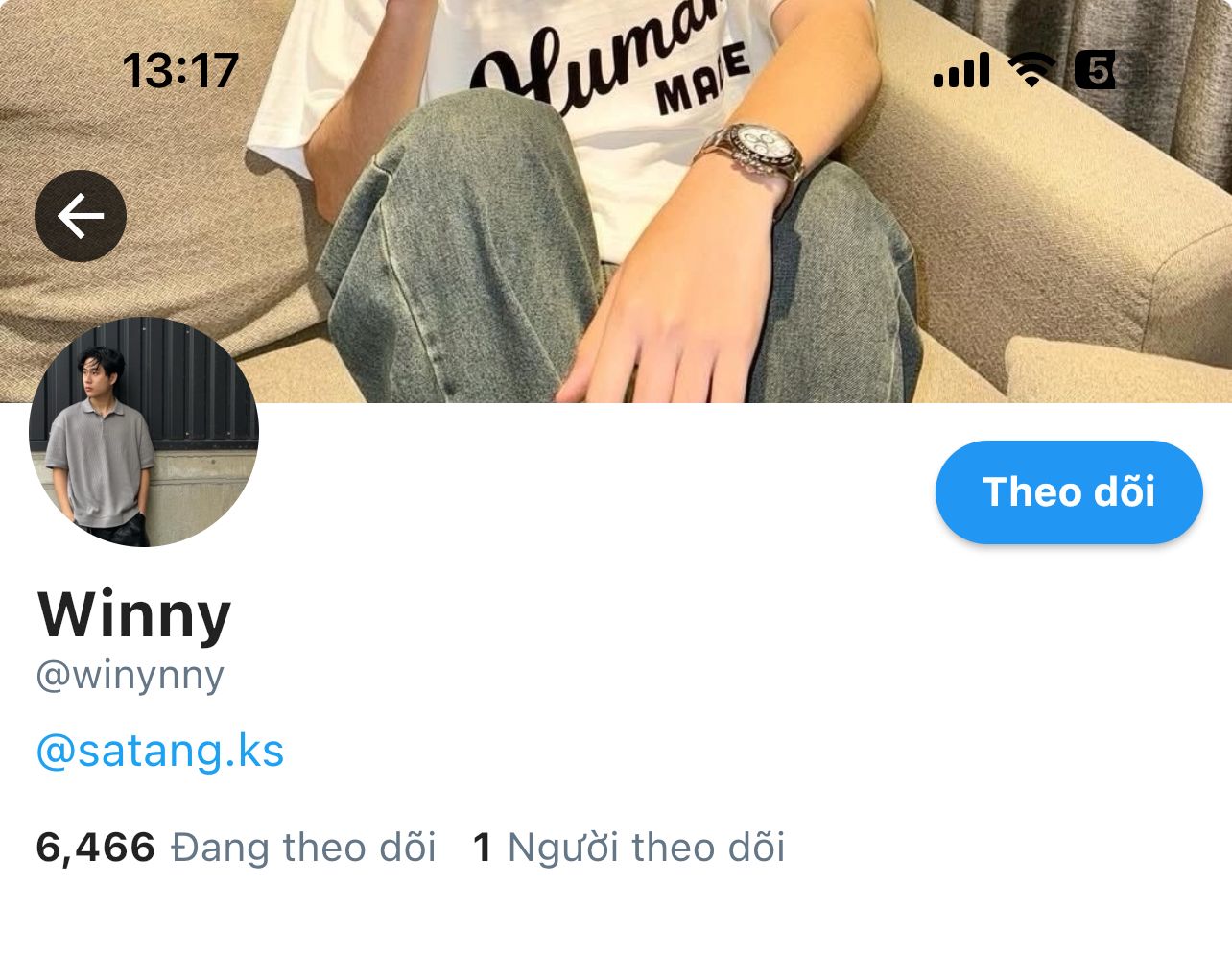Tap the hand in the cover photo
The width and height of the screenshot is (1232, 980).
coord(672,326)
